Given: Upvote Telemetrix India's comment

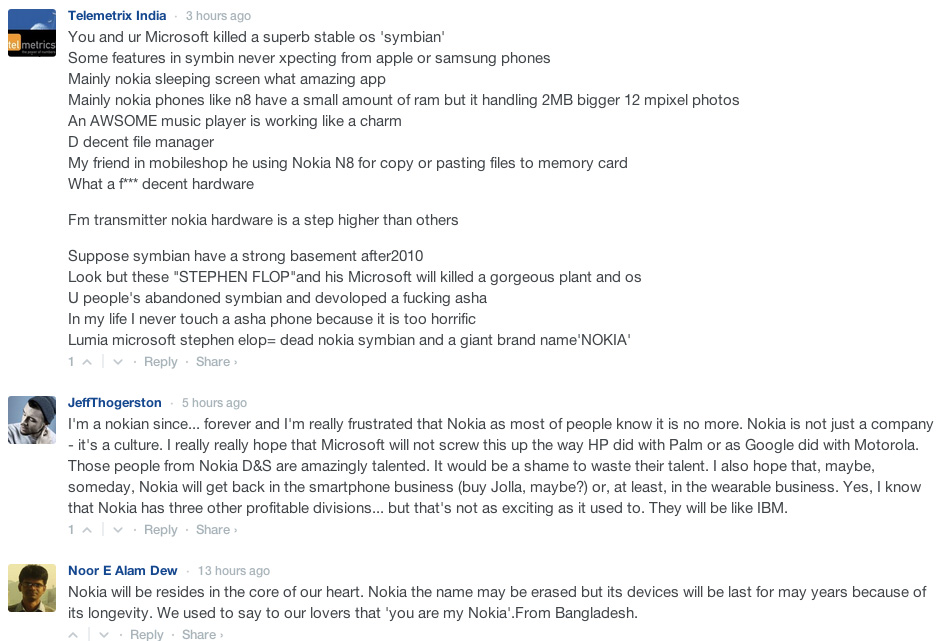Looking at the screenshot, I should click(87, 362).
